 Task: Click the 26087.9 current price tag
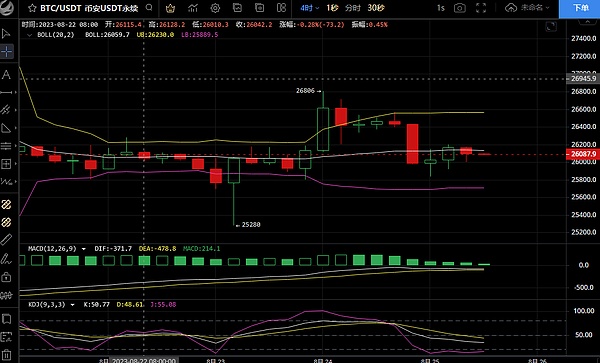[x=583, y=154]
